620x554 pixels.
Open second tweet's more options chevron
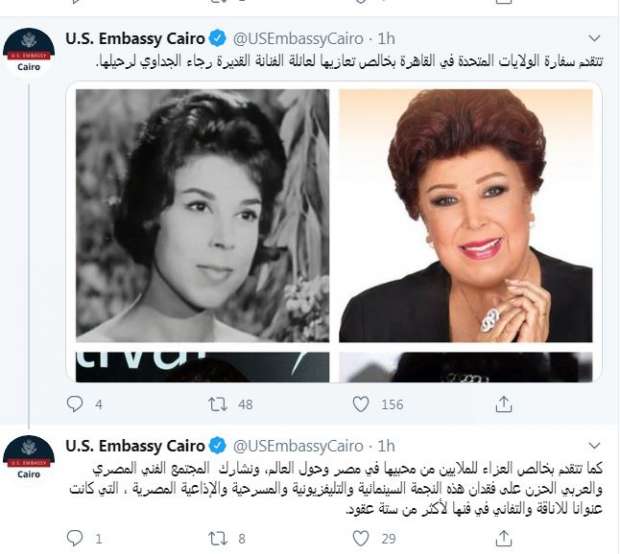coord(594,446)
